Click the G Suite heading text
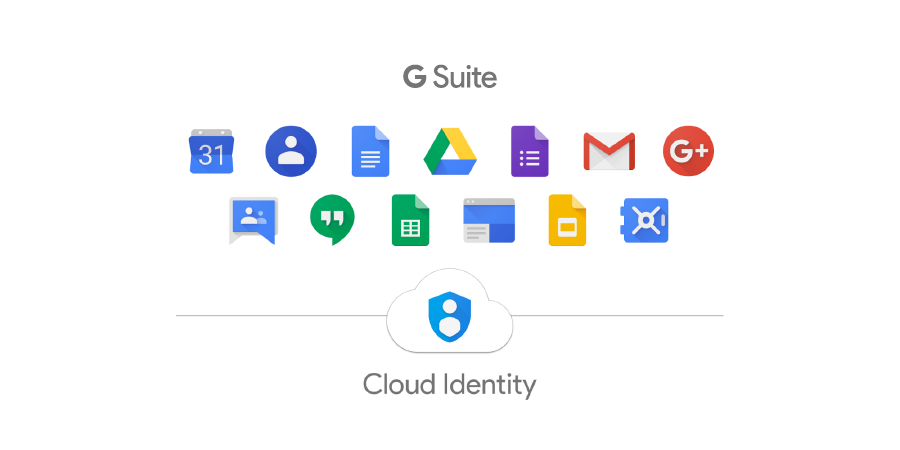900x450 pixels. pos(450,77)
